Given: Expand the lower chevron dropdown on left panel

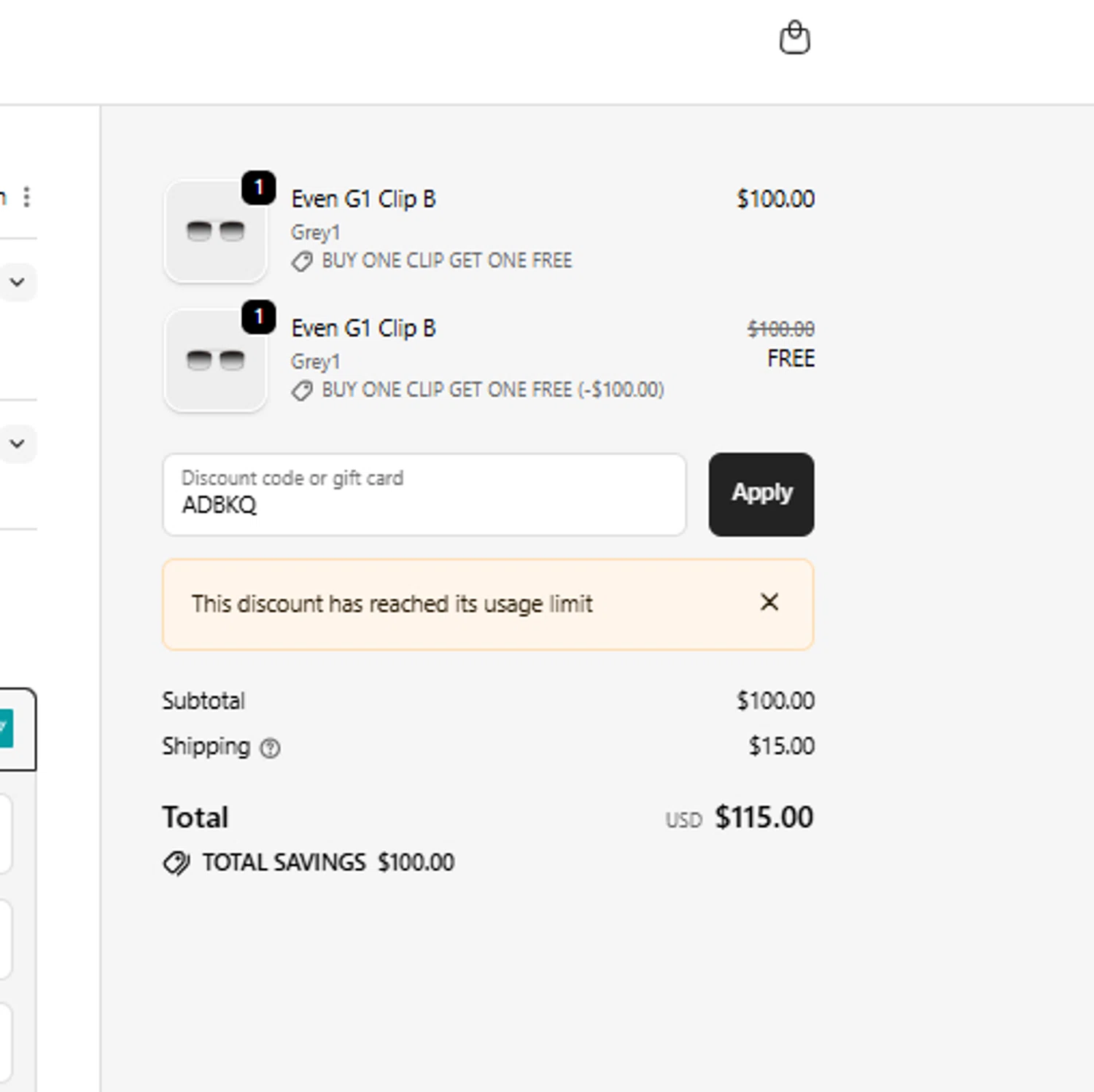Looking at the screenshot, I should coord(18,443).
